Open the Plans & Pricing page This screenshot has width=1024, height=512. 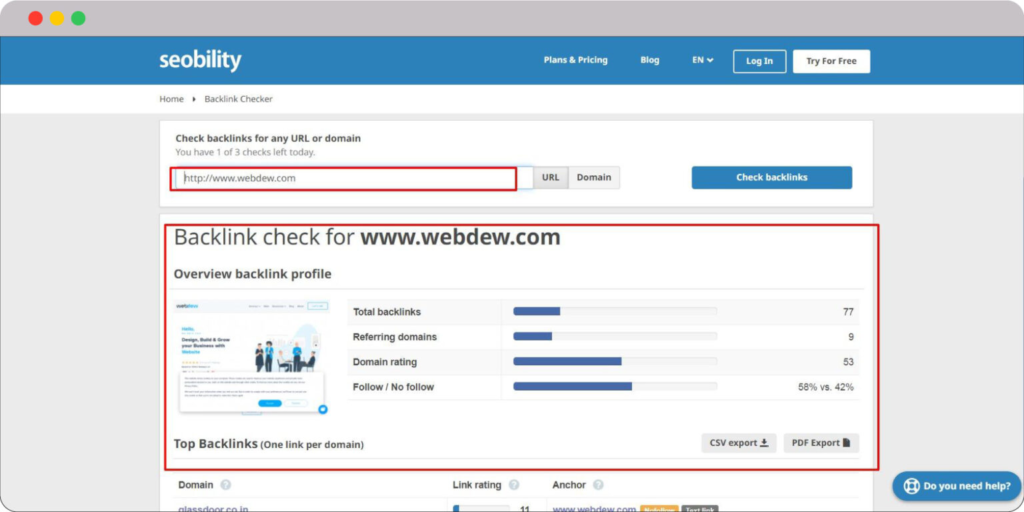point(575,60)
